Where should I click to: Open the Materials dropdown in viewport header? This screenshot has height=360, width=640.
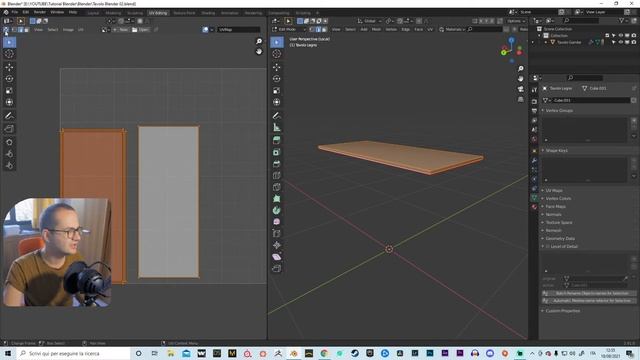tap(452, 29)
